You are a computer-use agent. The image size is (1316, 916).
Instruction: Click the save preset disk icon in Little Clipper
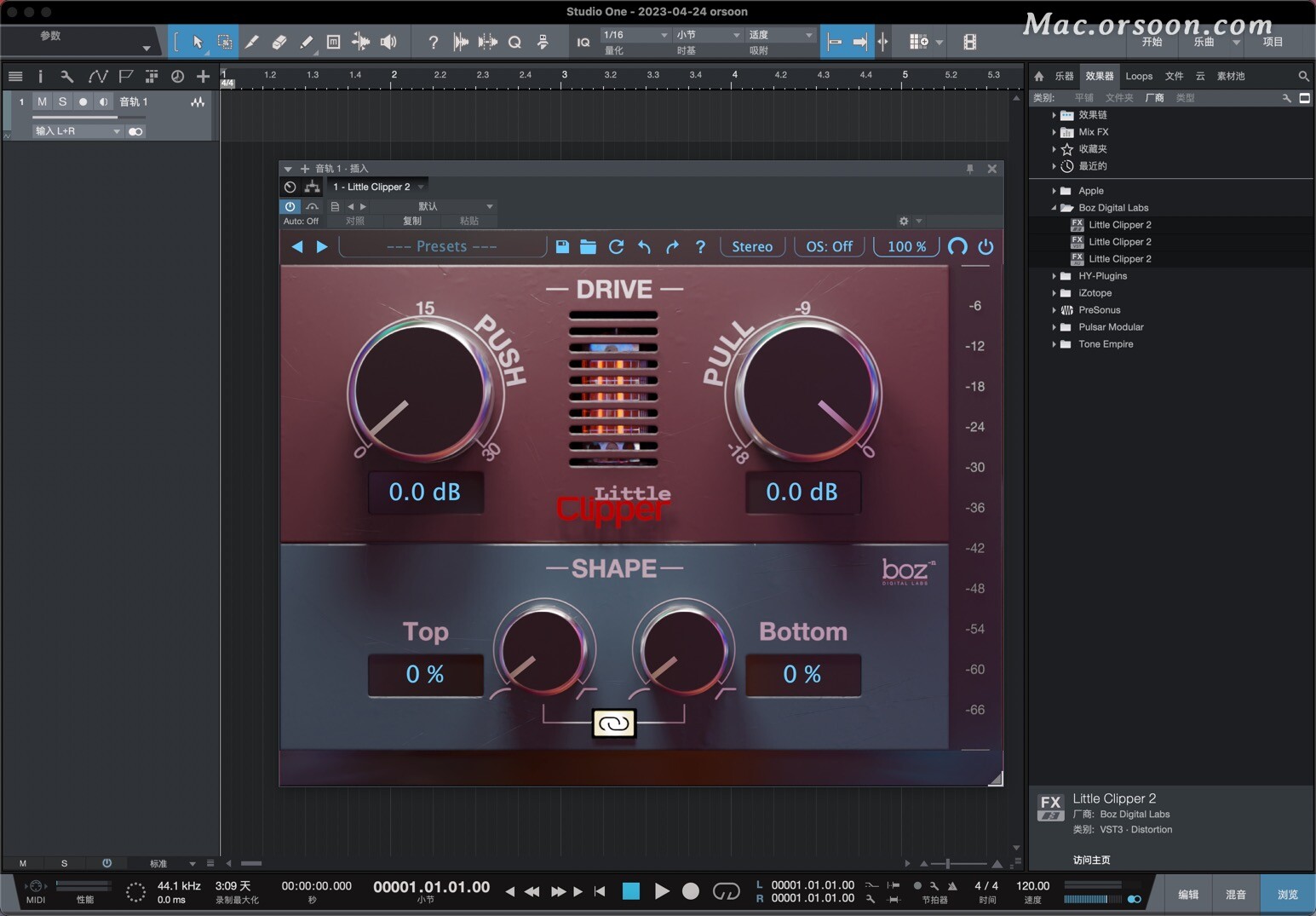pos(562,247)
